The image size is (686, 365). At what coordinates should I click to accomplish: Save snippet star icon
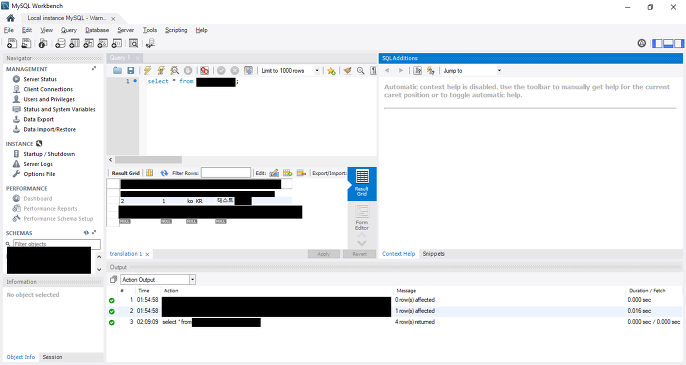(331, 70)
